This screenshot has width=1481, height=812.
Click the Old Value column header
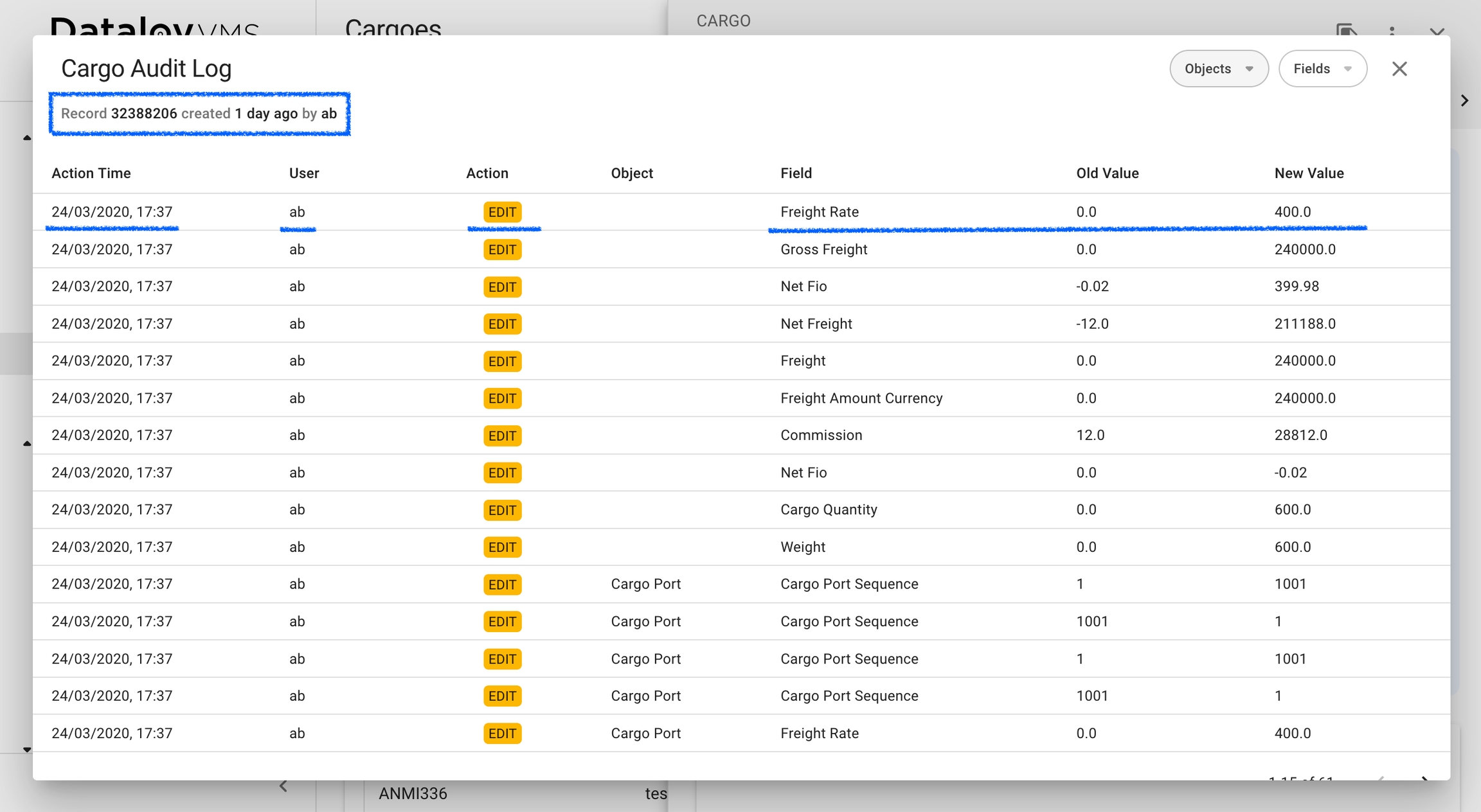point(1107,173)
